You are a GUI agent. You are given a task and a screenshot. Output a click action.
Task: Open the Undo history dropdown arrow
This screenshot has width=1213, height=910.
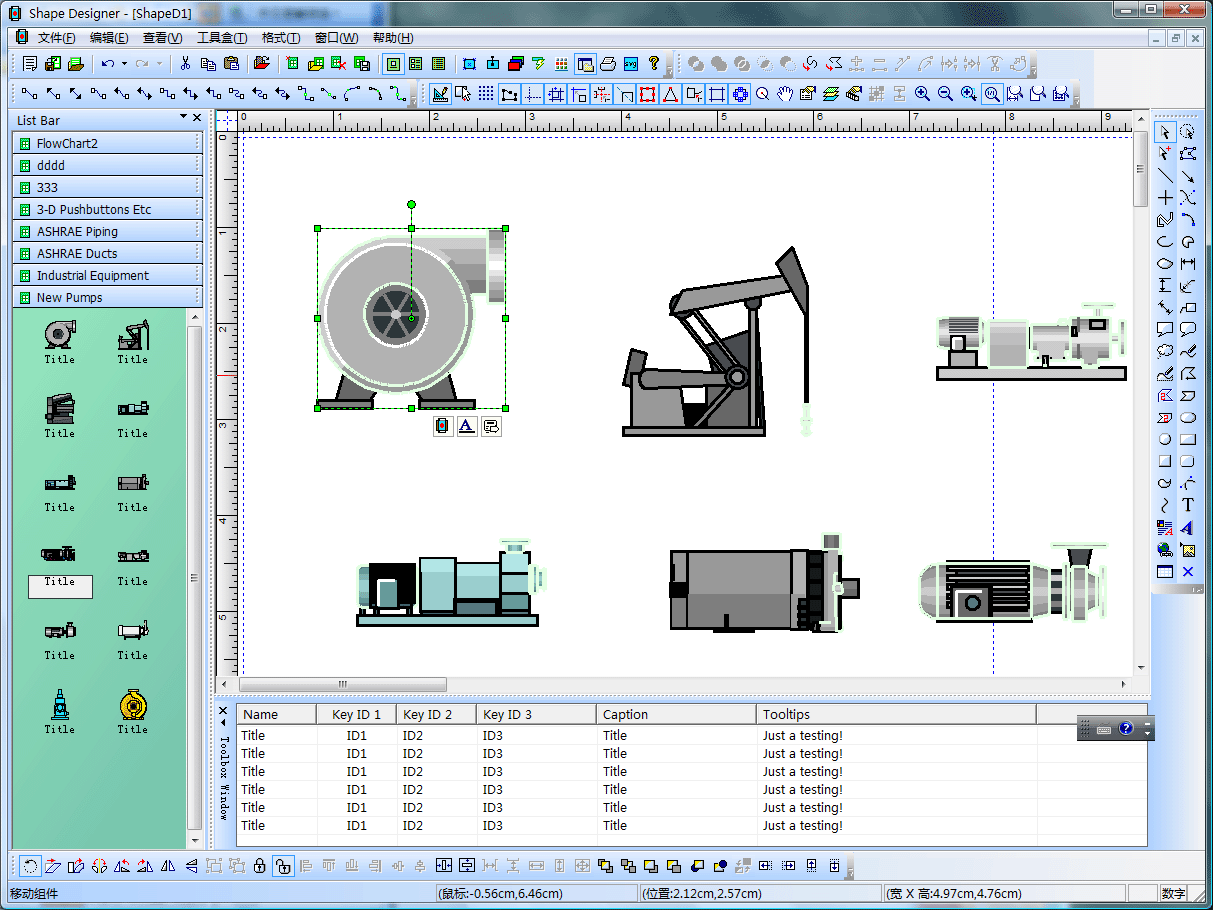coord(124,64)
